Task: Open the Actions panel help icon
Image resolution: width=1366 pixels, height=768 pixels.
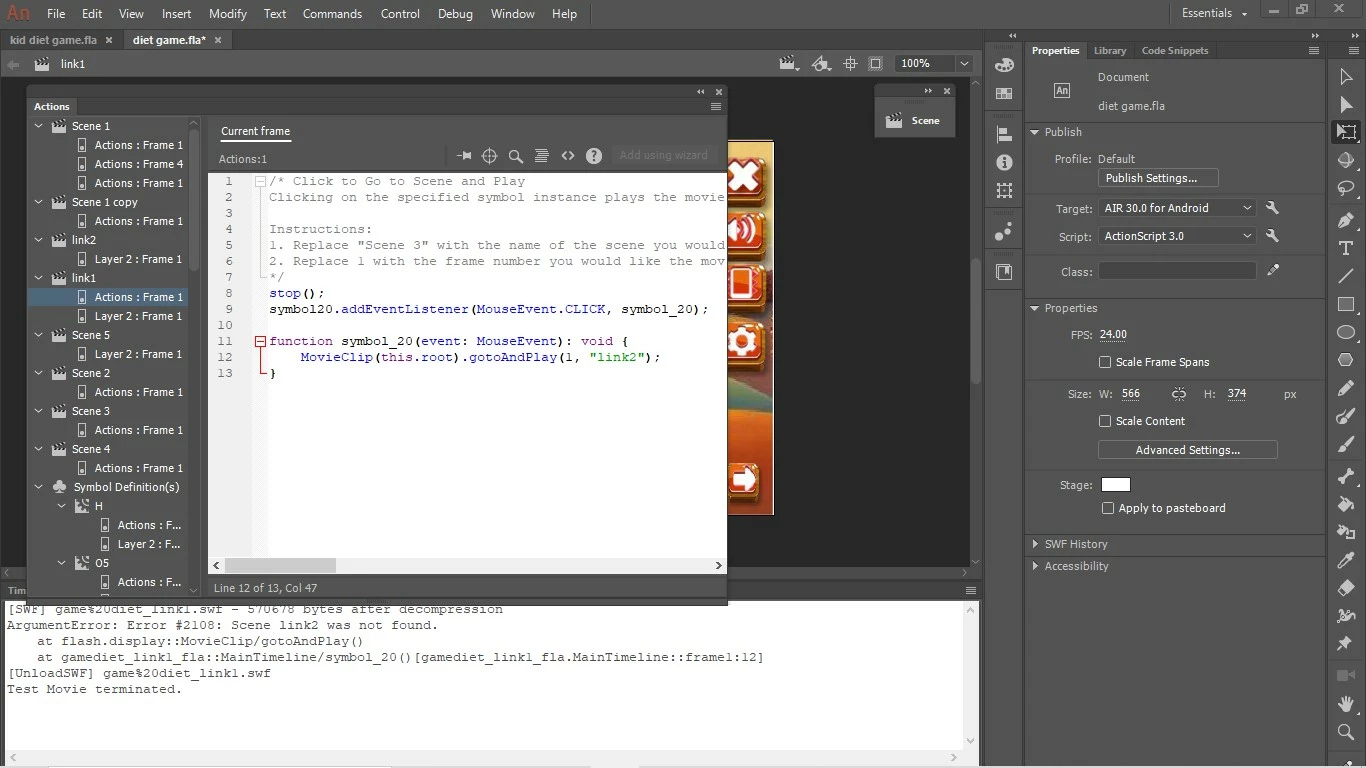Action: [594, 156]
